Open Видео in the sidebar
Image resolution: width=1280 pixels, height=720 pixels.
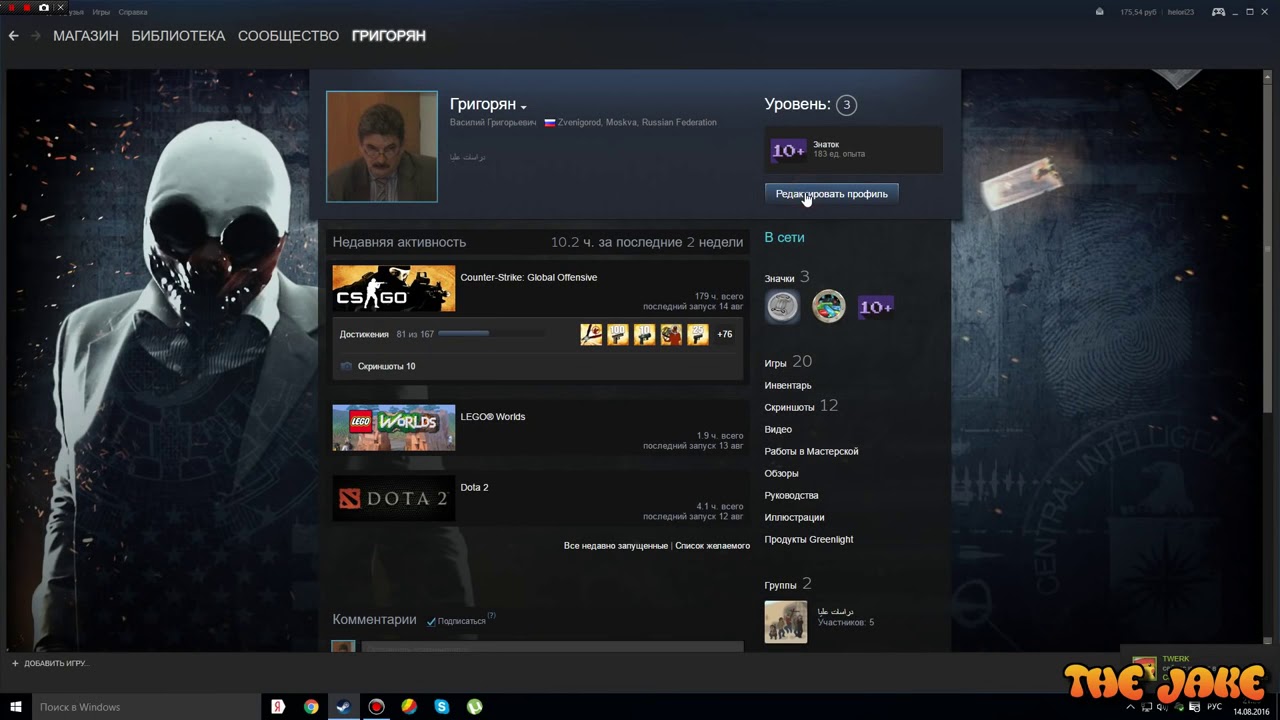(x=778, y=429)
